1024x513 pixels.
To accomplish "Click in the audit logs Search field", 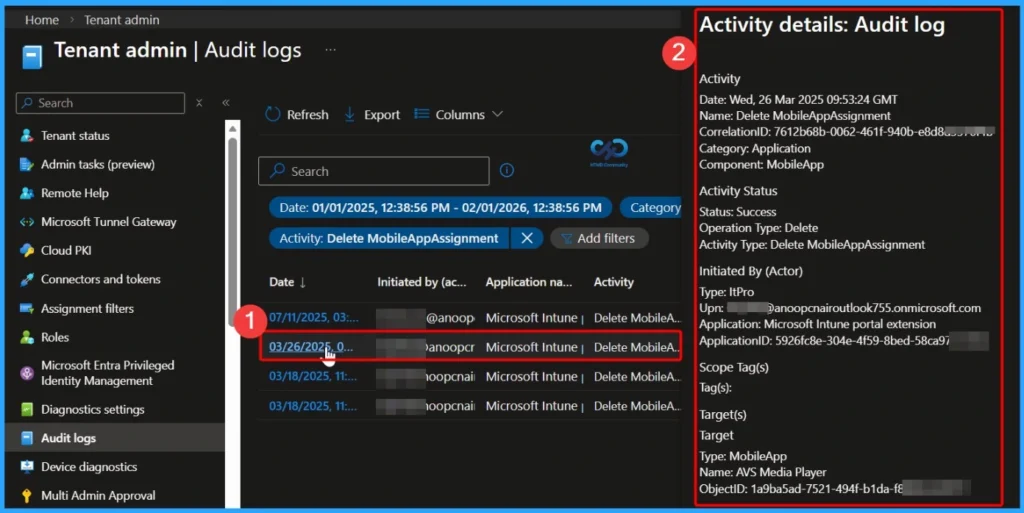I will 374,171.
